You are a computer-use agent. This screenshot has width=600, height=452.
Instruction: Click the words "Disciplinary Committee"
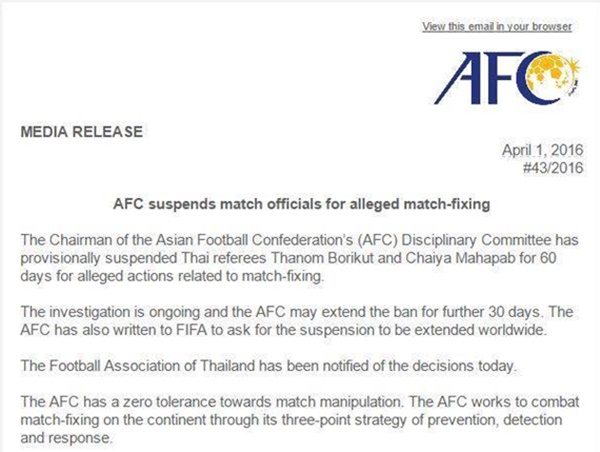point(476,240)
